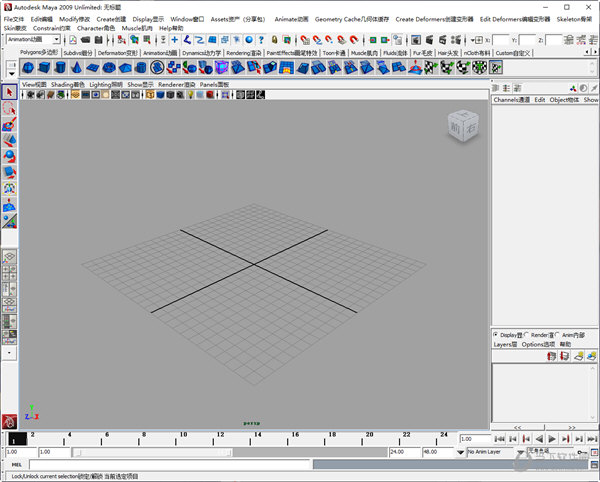Open the viewport Panels menu
This screenshot has height=482, width=600.
(x=214, y=85)
